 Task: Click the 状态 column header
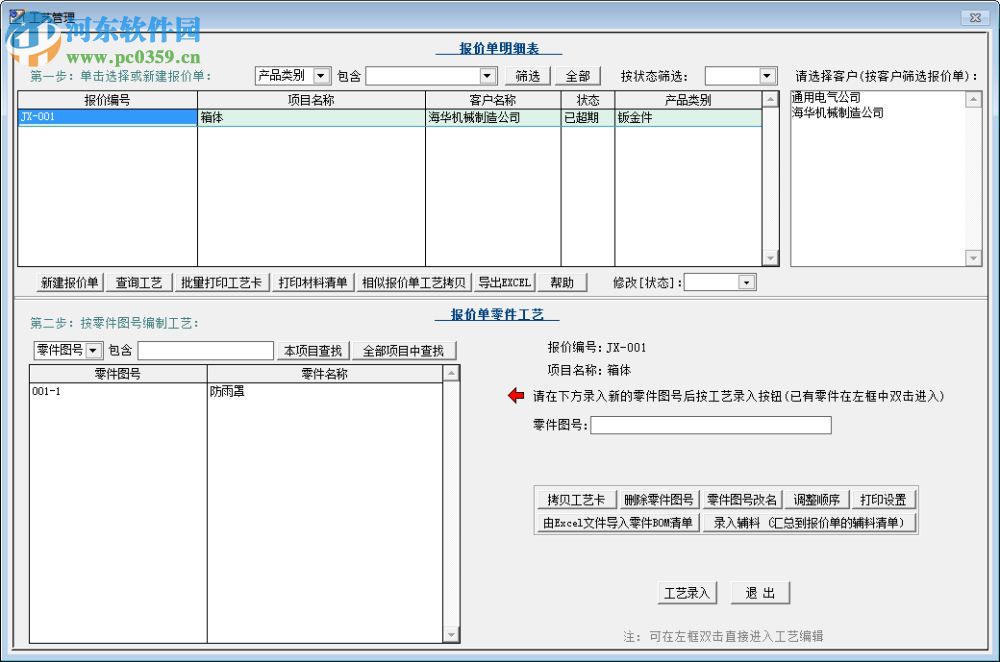point(587,99)
